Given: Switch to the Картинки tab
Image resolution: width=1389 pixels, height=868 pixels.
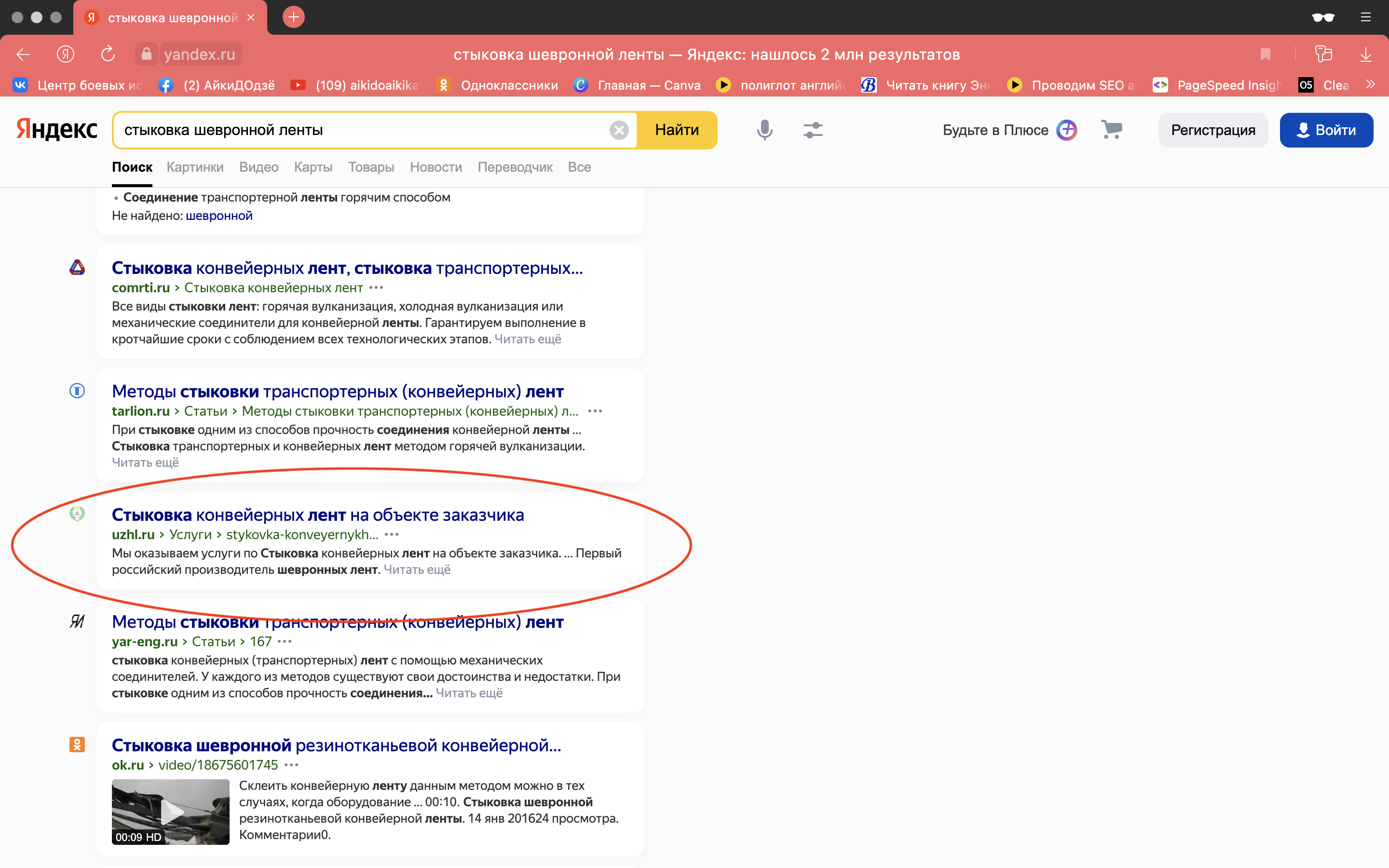Looking at the screenshot, I should click(x=194, y=167).
